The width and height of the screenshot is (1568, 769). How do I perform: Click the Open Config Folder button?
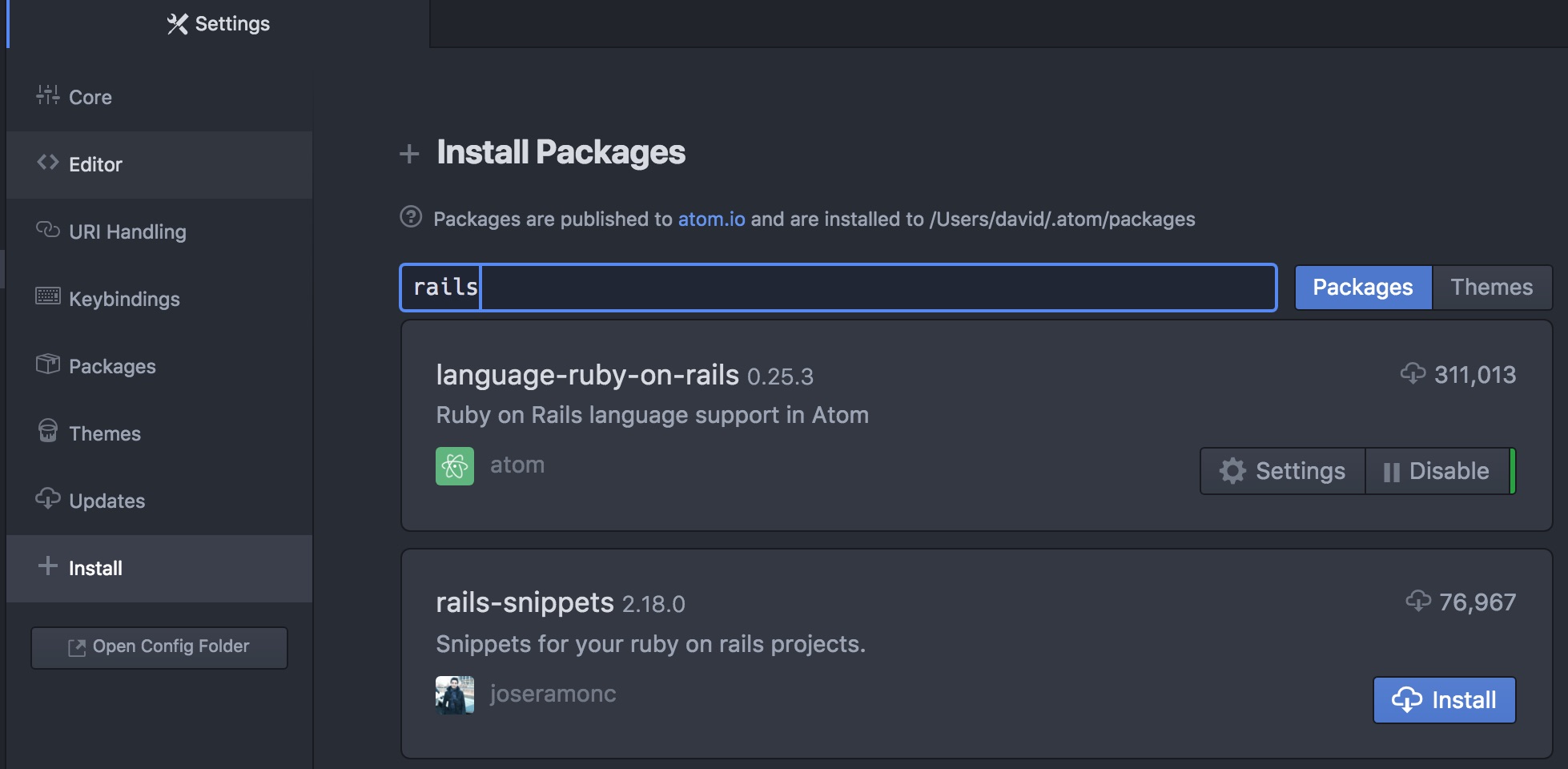coord(159,647)
